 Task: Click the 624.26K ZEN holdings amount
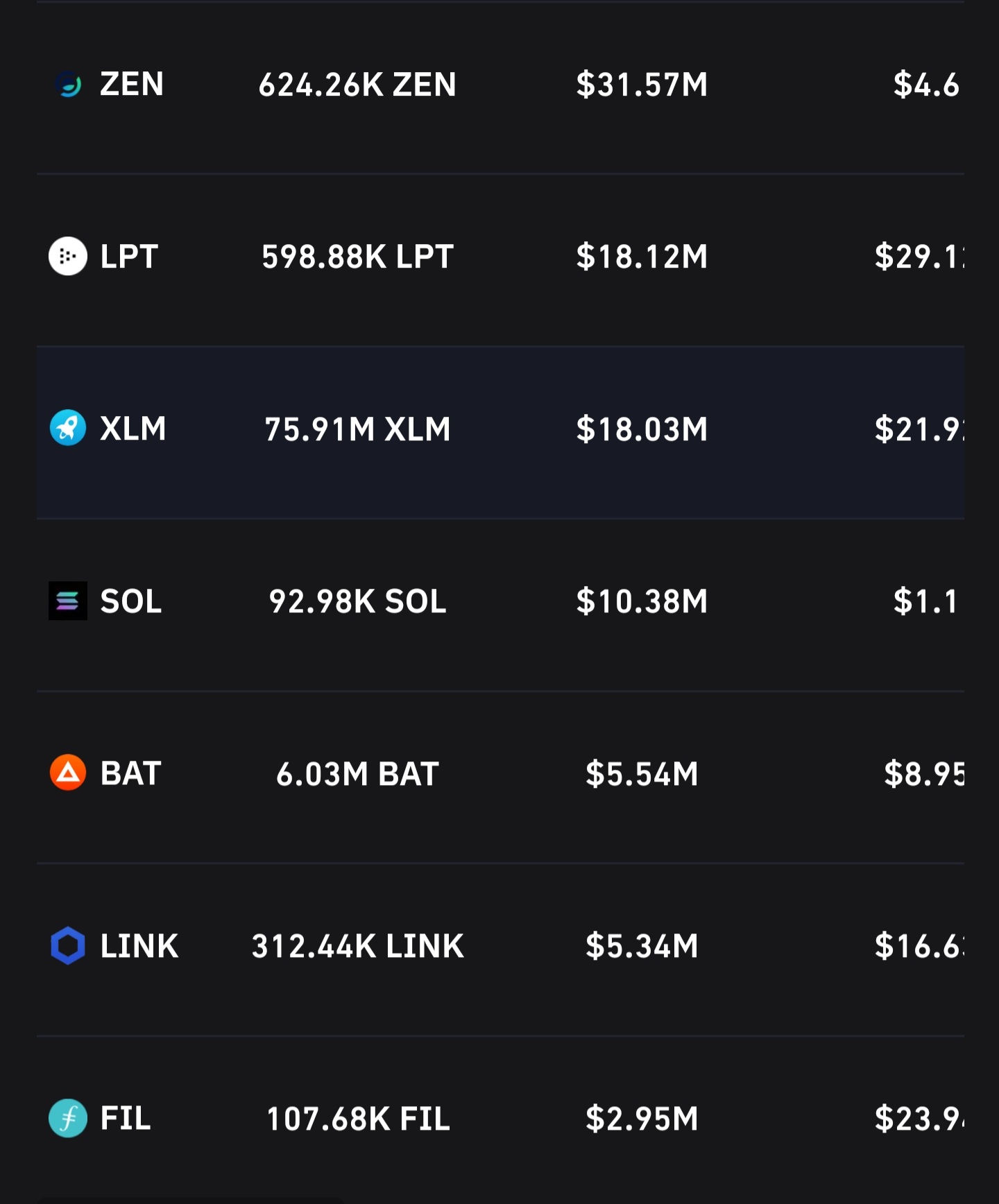click(357, 85)
